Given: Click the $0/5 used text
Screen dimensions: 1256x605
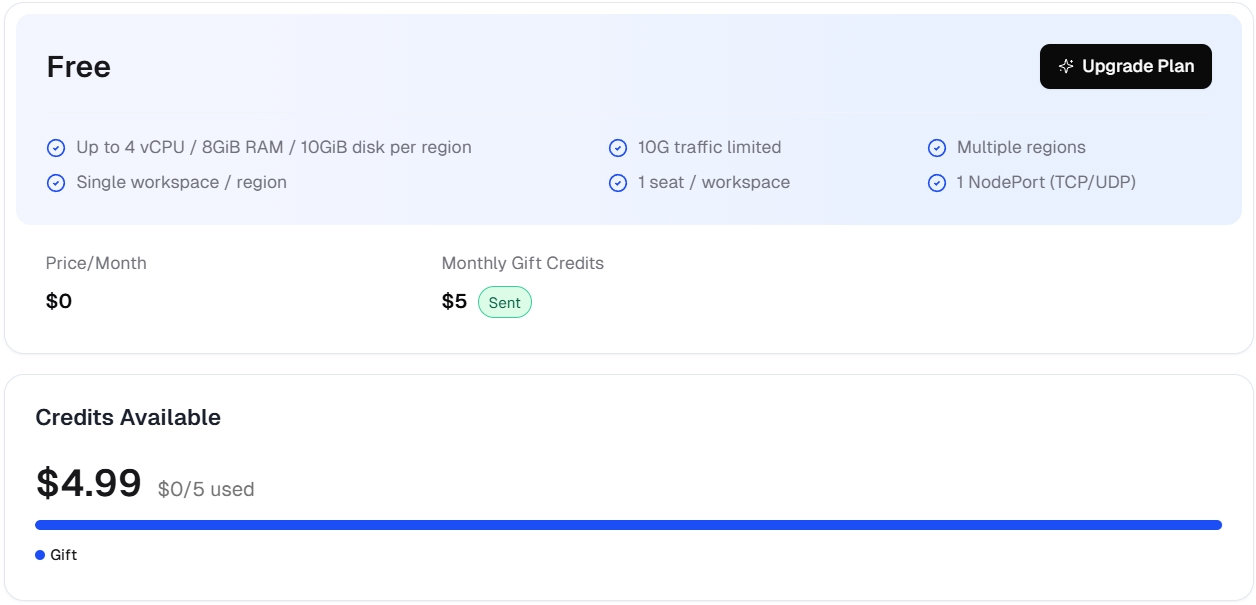Looking at the screenshot, I should click(206, 489).
